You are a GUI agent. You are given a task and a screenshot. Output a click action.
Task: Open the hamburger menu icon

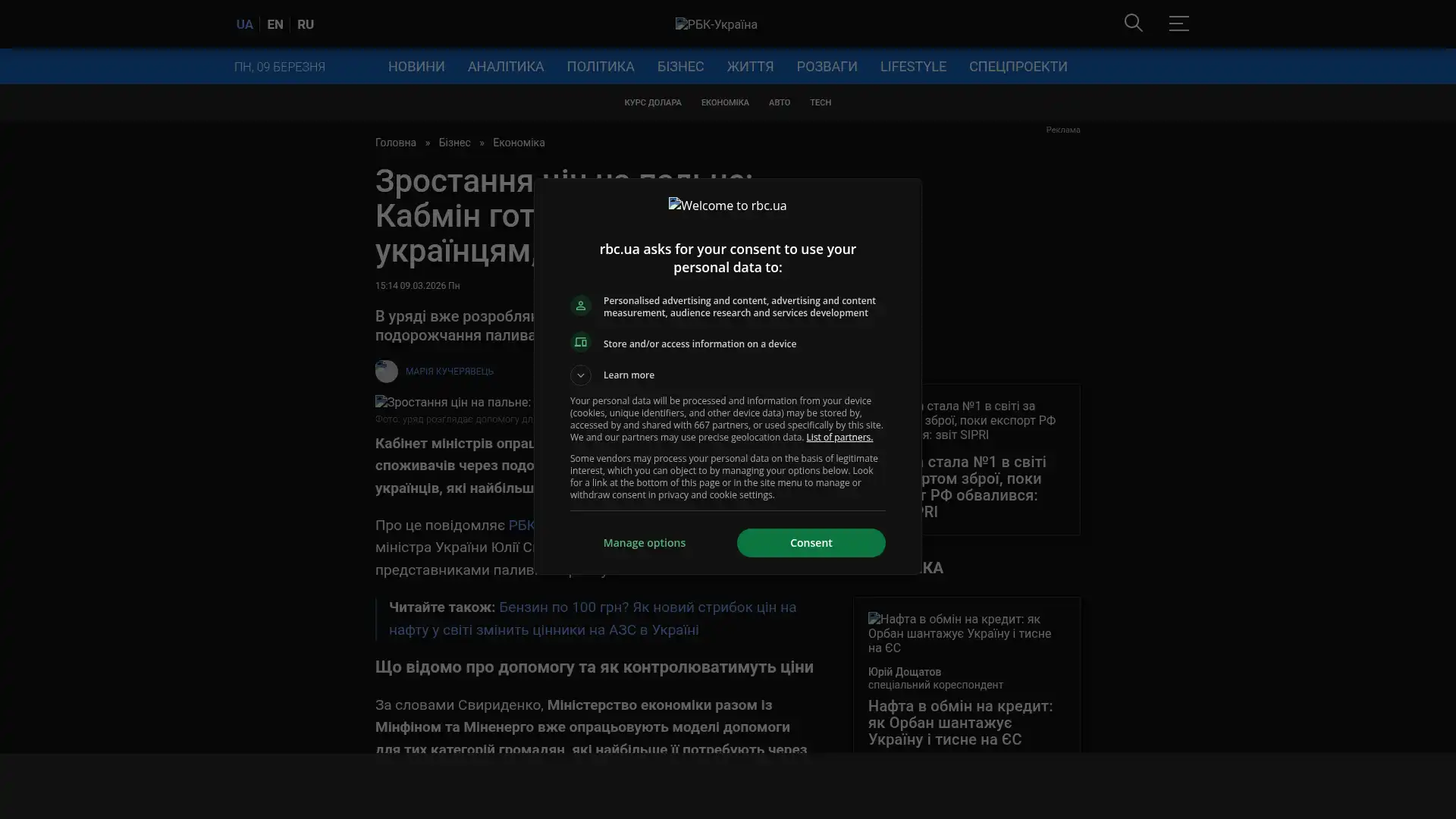click(x=1178, y=24)
